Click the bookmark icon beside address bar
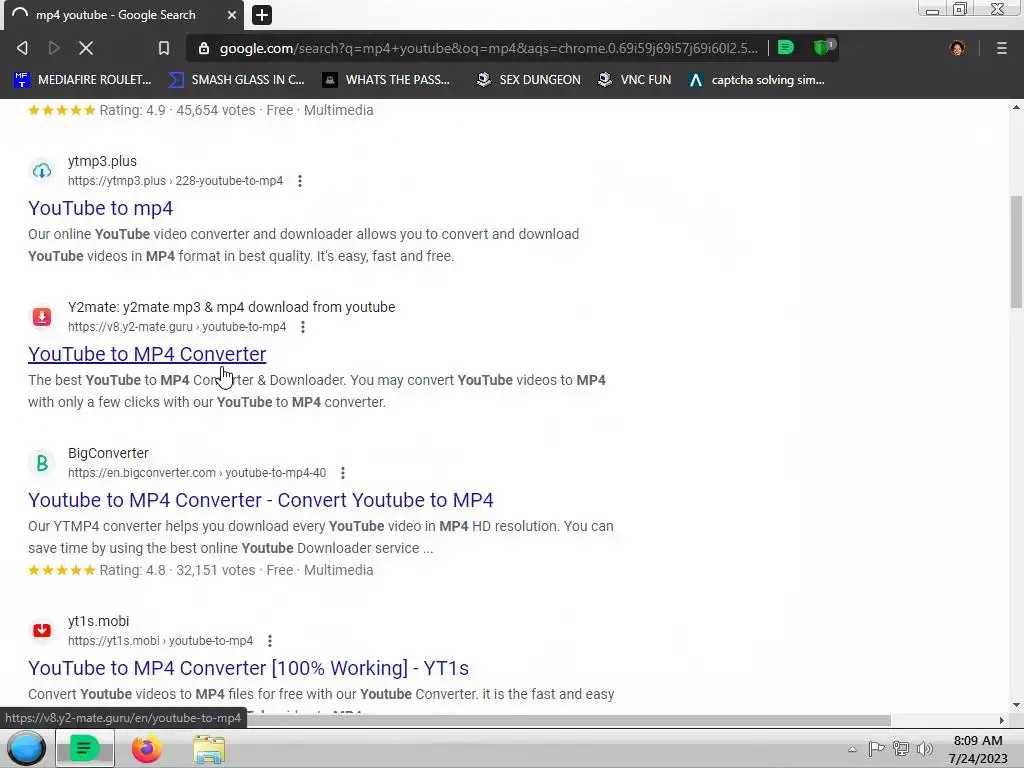Image resolution: width=1024 pixels, height=768 pixels. point(164,48)
